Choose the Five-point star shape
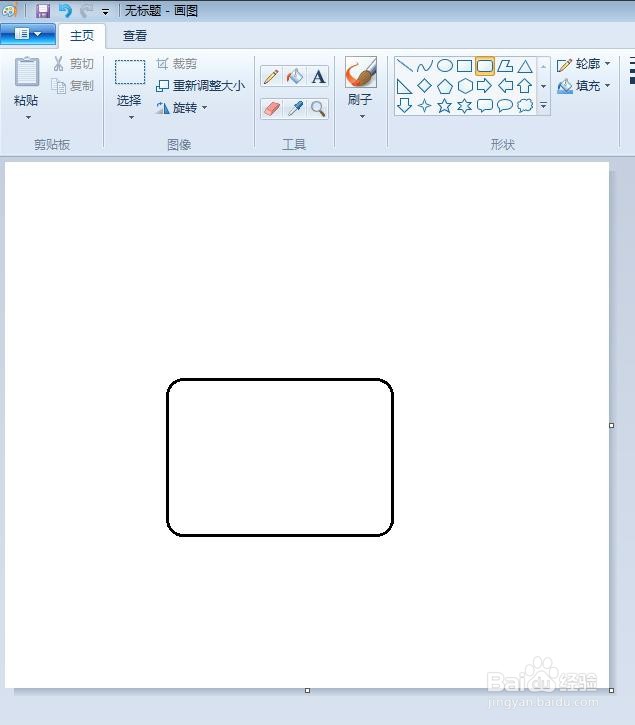The width and height of the screenshot is (635, 725). tap(445, 105)
